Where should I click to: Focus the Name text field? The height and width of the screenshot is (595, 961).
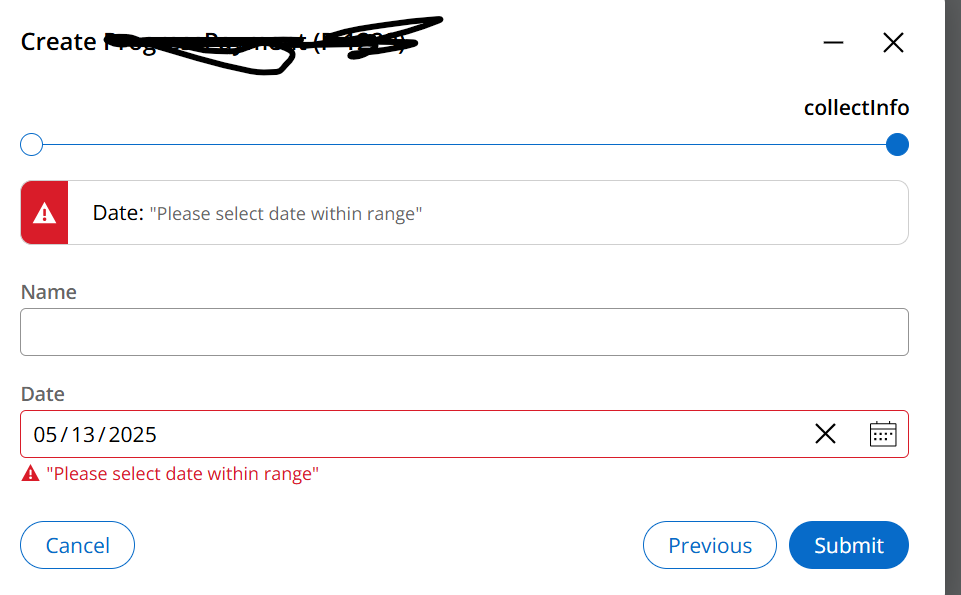[x=464, y=332]
